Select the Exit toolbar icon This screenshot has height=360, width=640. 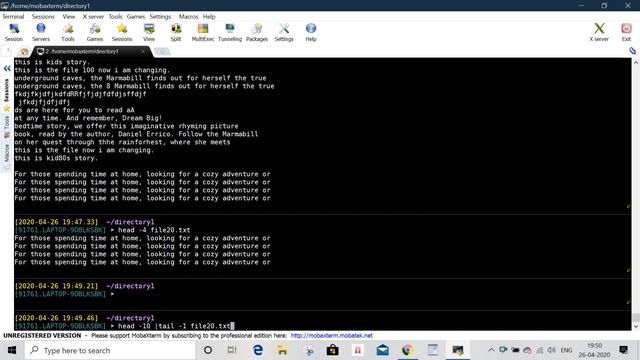click(x=626, y=32)
